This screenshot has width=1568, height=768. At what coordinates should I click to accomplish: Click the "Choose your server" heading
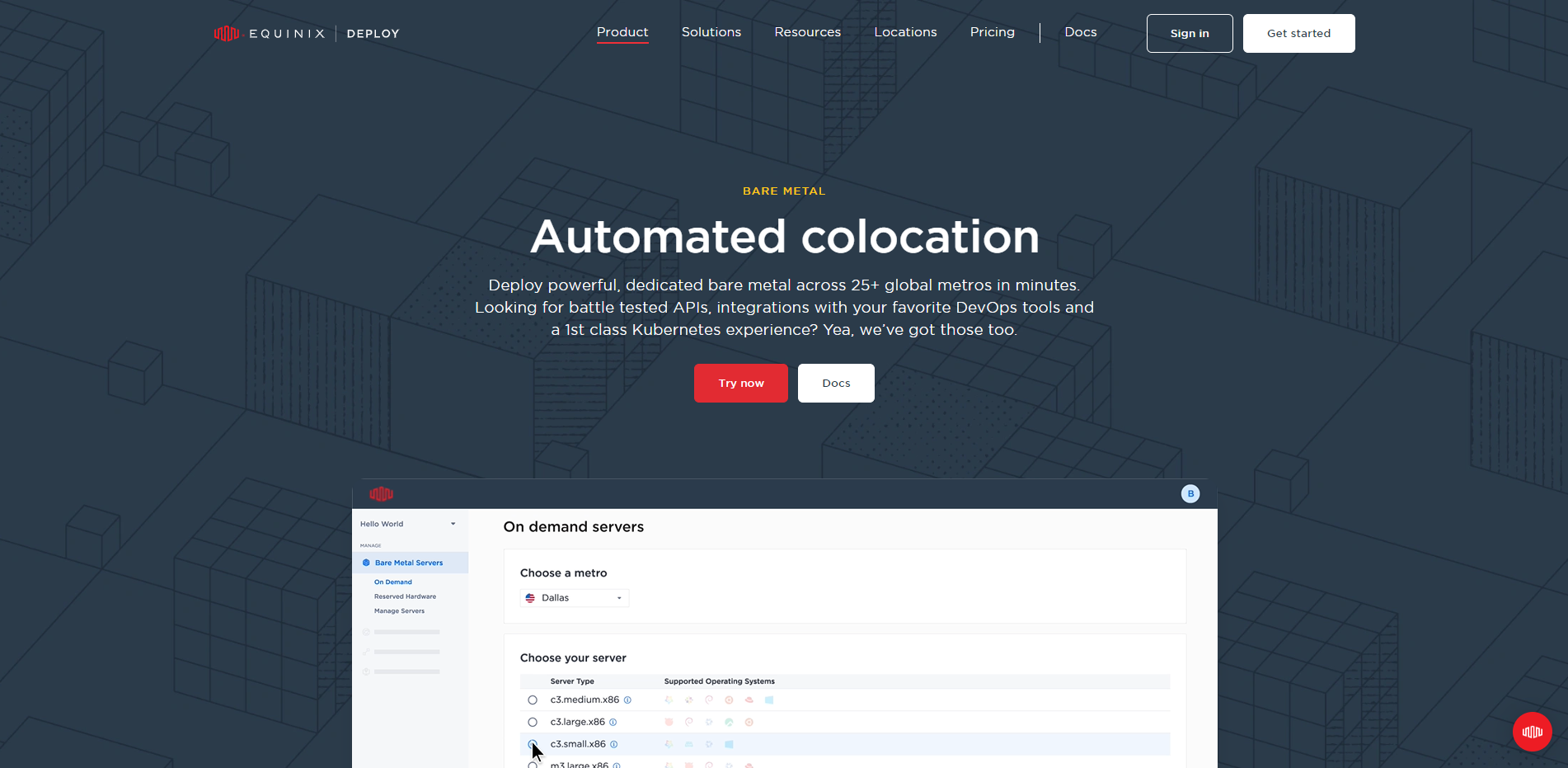[x=573, y=658]
